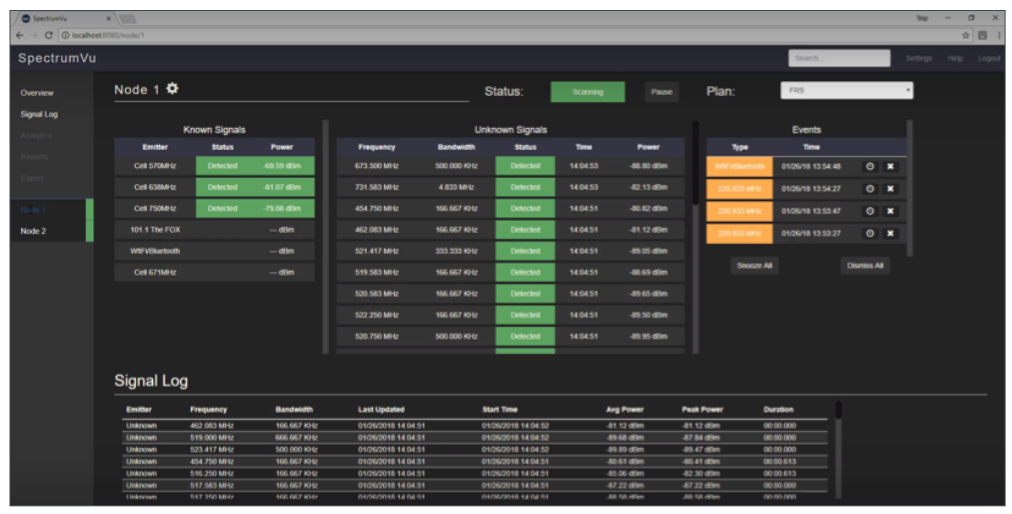Snooze the WiFi/Bluetooth event with clock icon
Image resolution: width=1012 pixels, height=514 pixels.
[869, 166]
